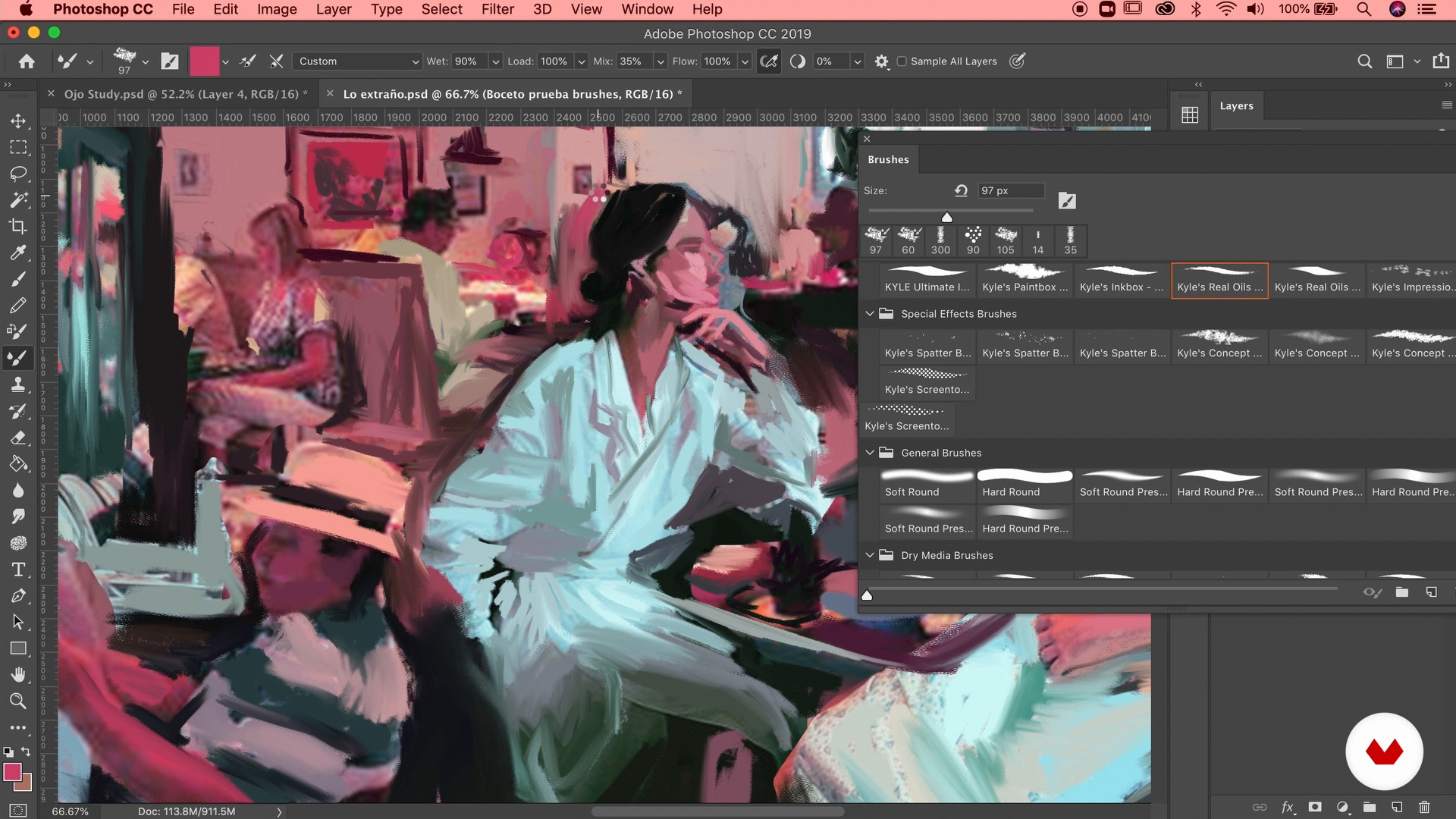The image size is (1456, 819).
Task: Open the Wet percentage dropdown arrow
Action: pos(496,61)
